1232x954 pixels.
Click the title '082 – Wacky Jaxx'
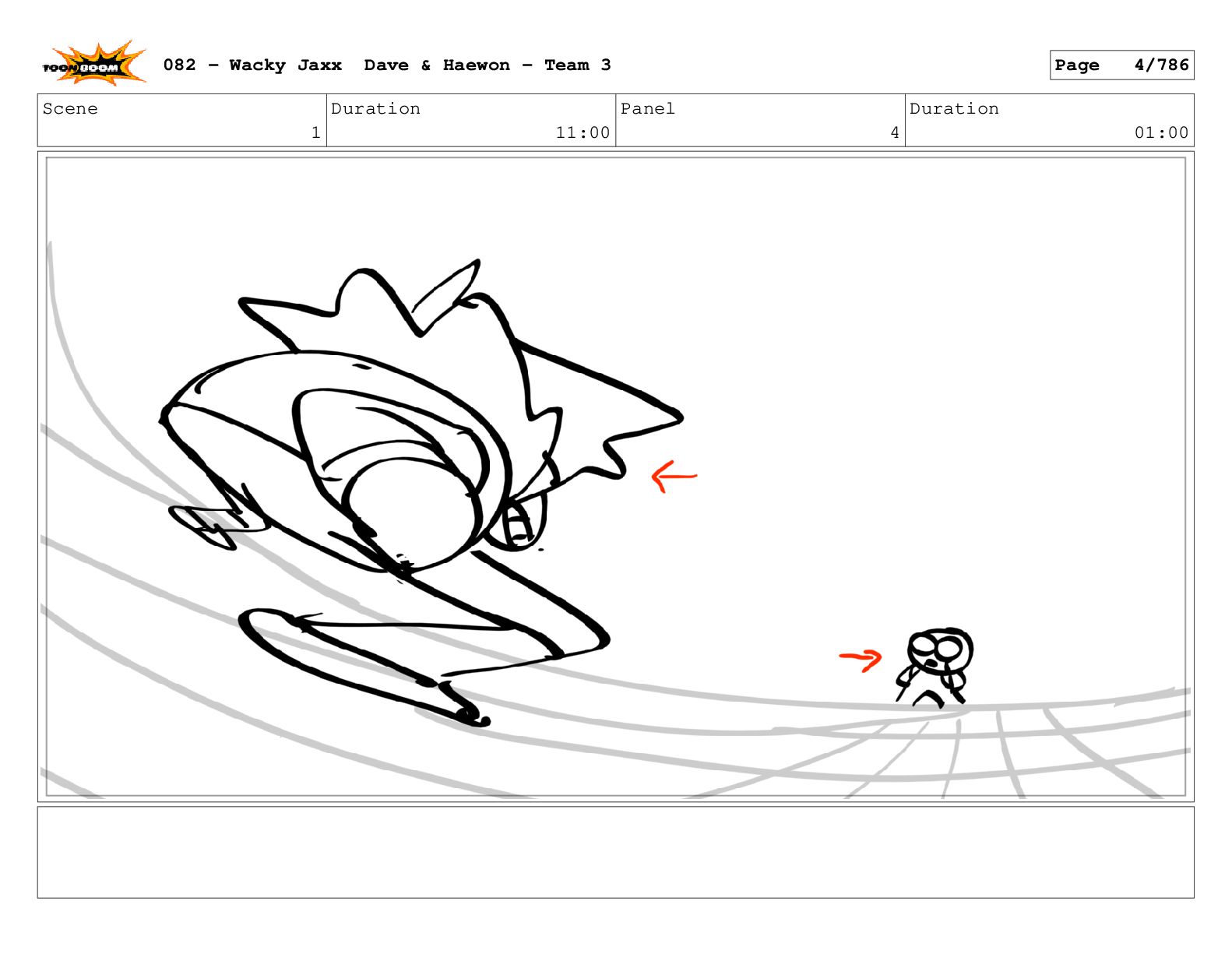click(x=252, y=65)
